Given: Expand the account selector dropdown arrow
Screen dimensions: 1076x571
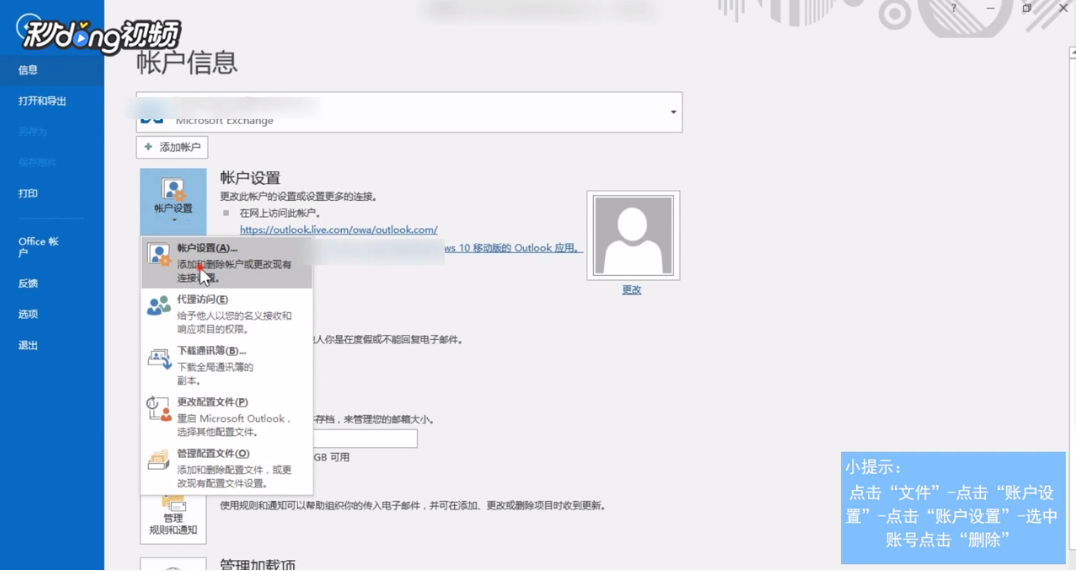Looking at the screenshot, I should (x=673, y=113).
